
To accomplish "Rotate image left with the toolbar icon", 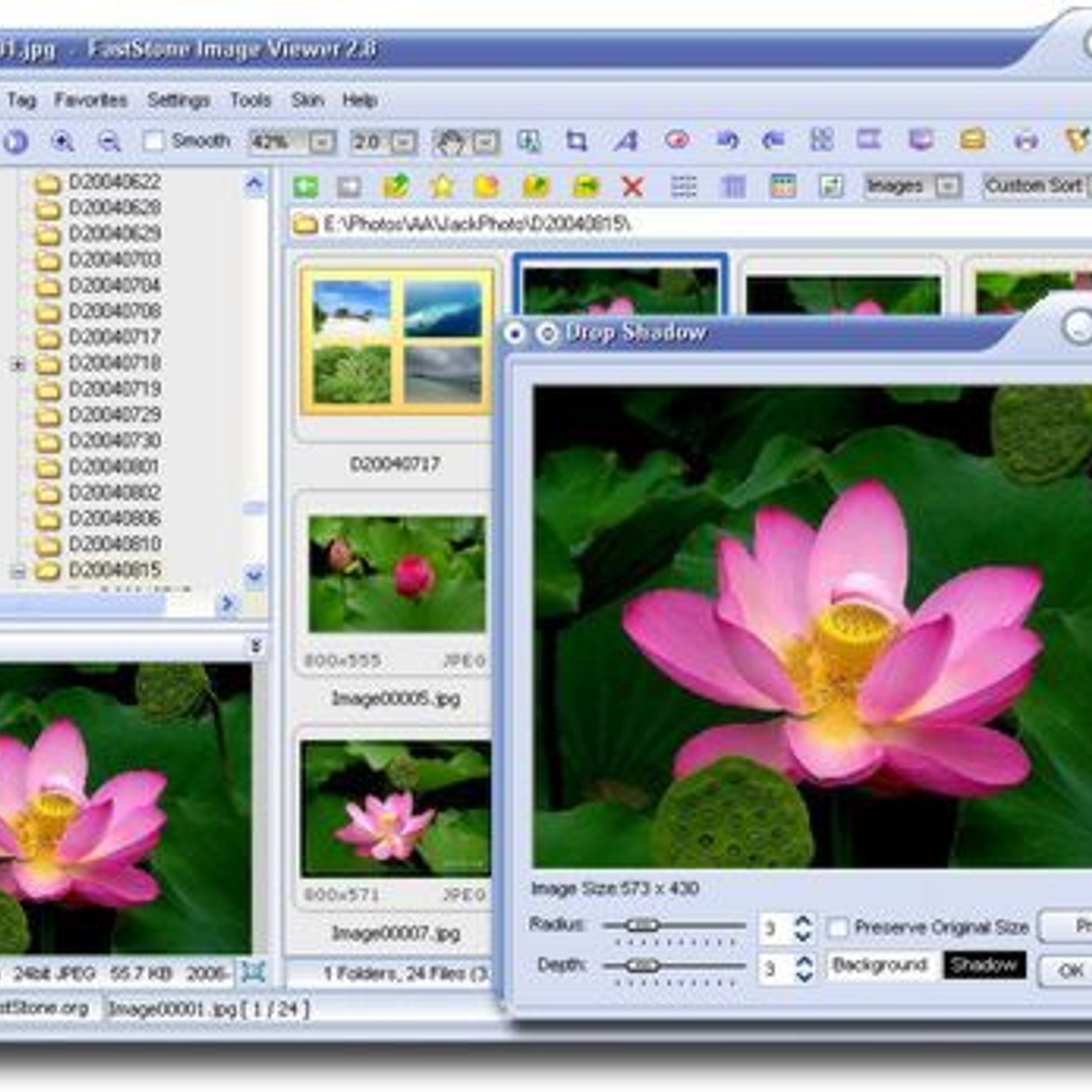I will coord(726,140).
